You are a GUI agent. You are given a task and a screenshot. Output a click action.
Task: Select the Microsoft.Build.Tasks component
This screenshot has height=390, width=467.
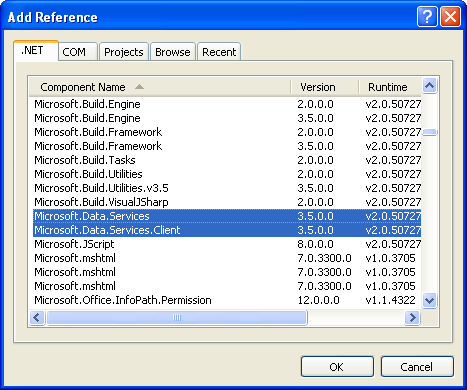(227, 160)
